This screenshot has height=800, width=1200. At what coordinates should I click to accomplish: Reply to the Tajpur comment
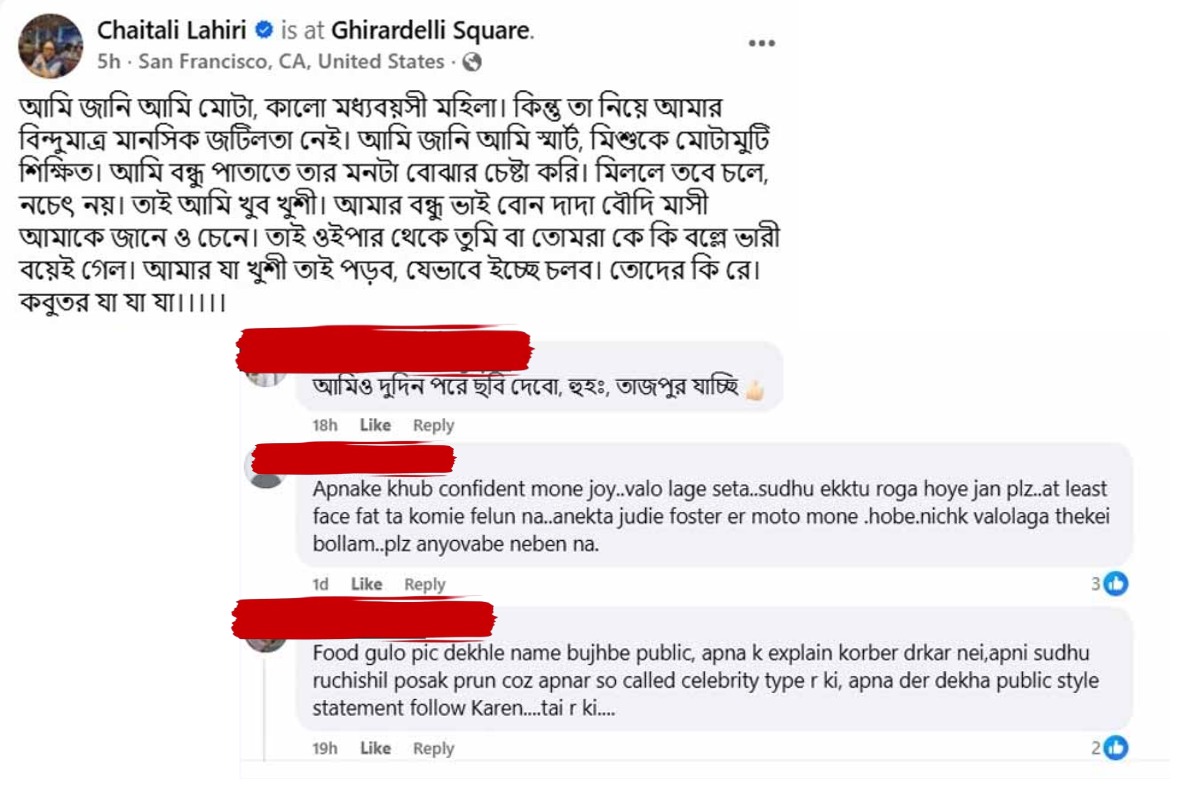434,425
